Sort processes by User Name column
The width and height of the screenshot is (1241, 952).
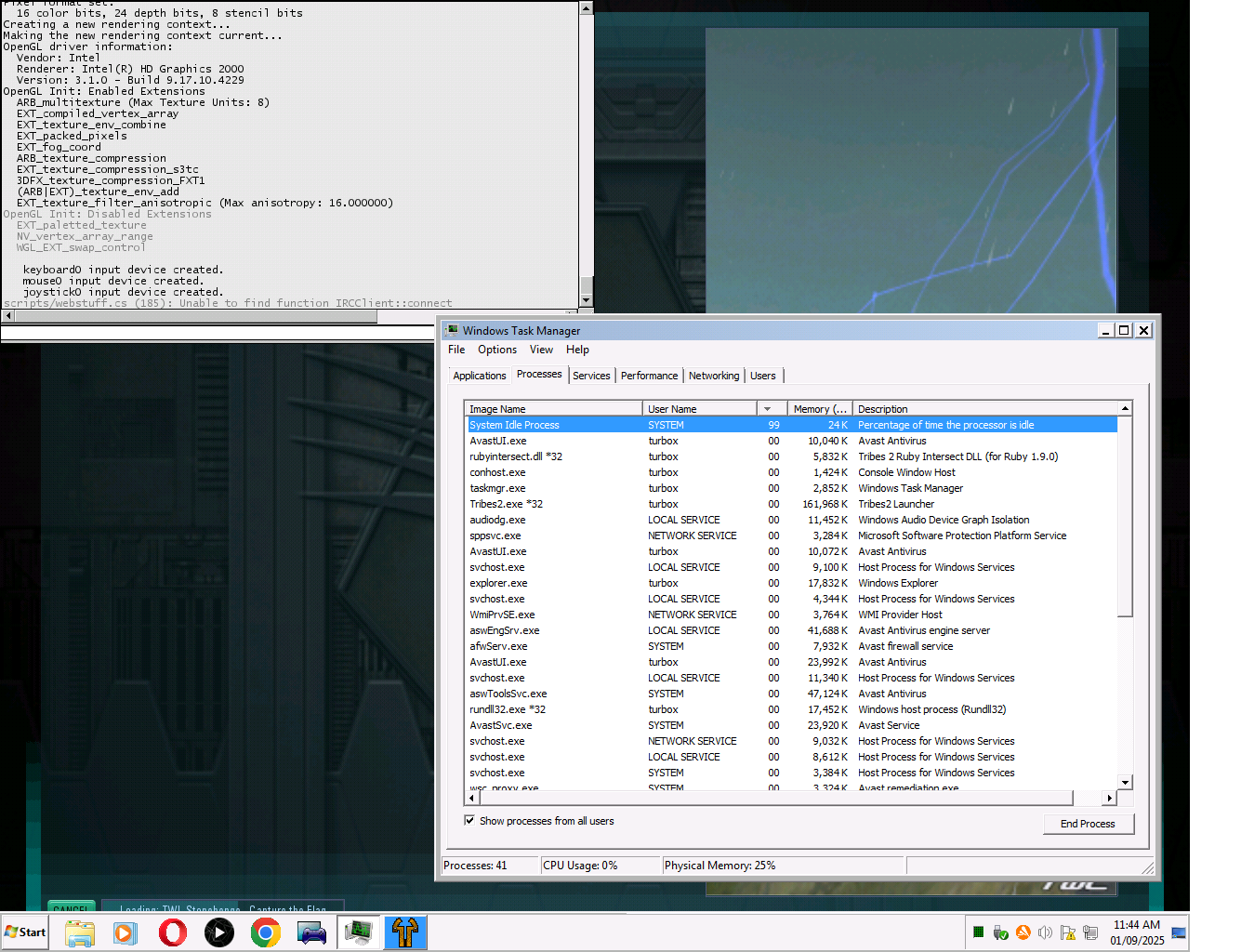coord(700,409)
